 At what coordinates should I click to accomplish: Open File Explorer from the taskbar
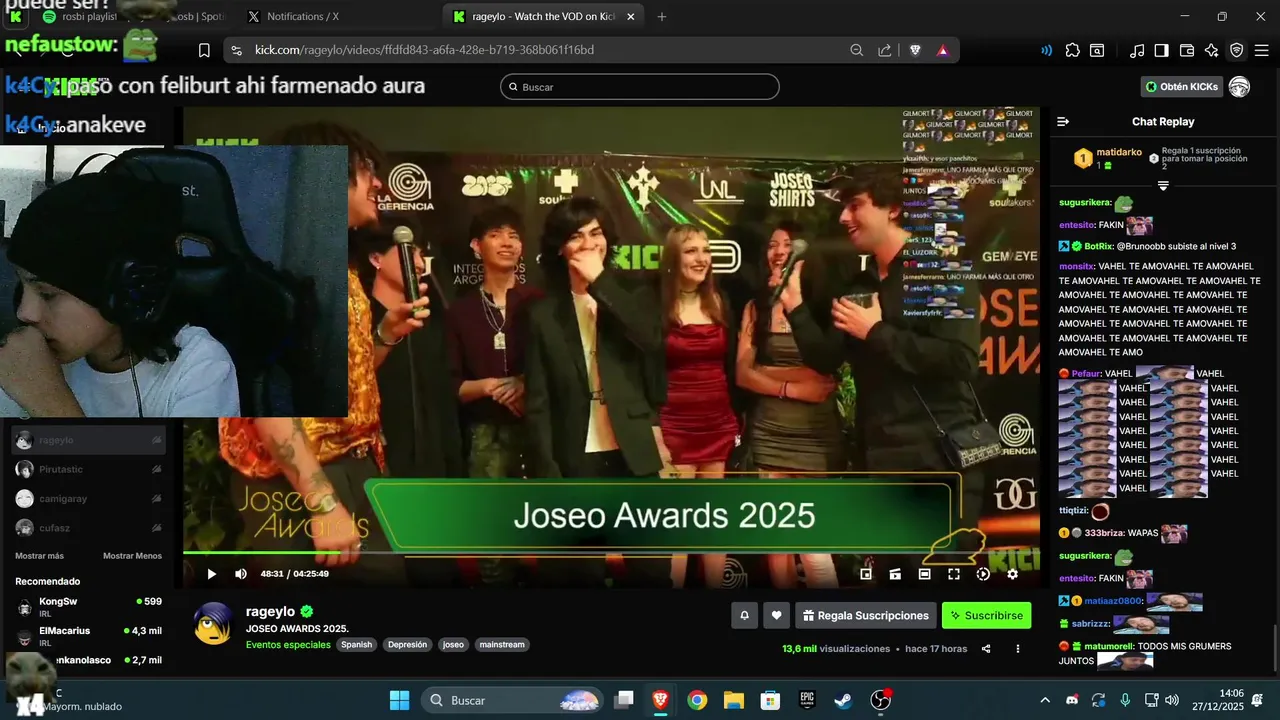point(734,700)
